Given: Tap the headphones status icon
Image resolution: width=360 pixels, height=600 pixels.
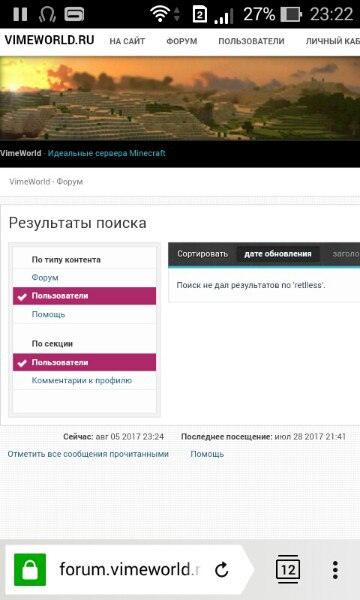Looking at the screenshot, I should [x=47, y=15].
